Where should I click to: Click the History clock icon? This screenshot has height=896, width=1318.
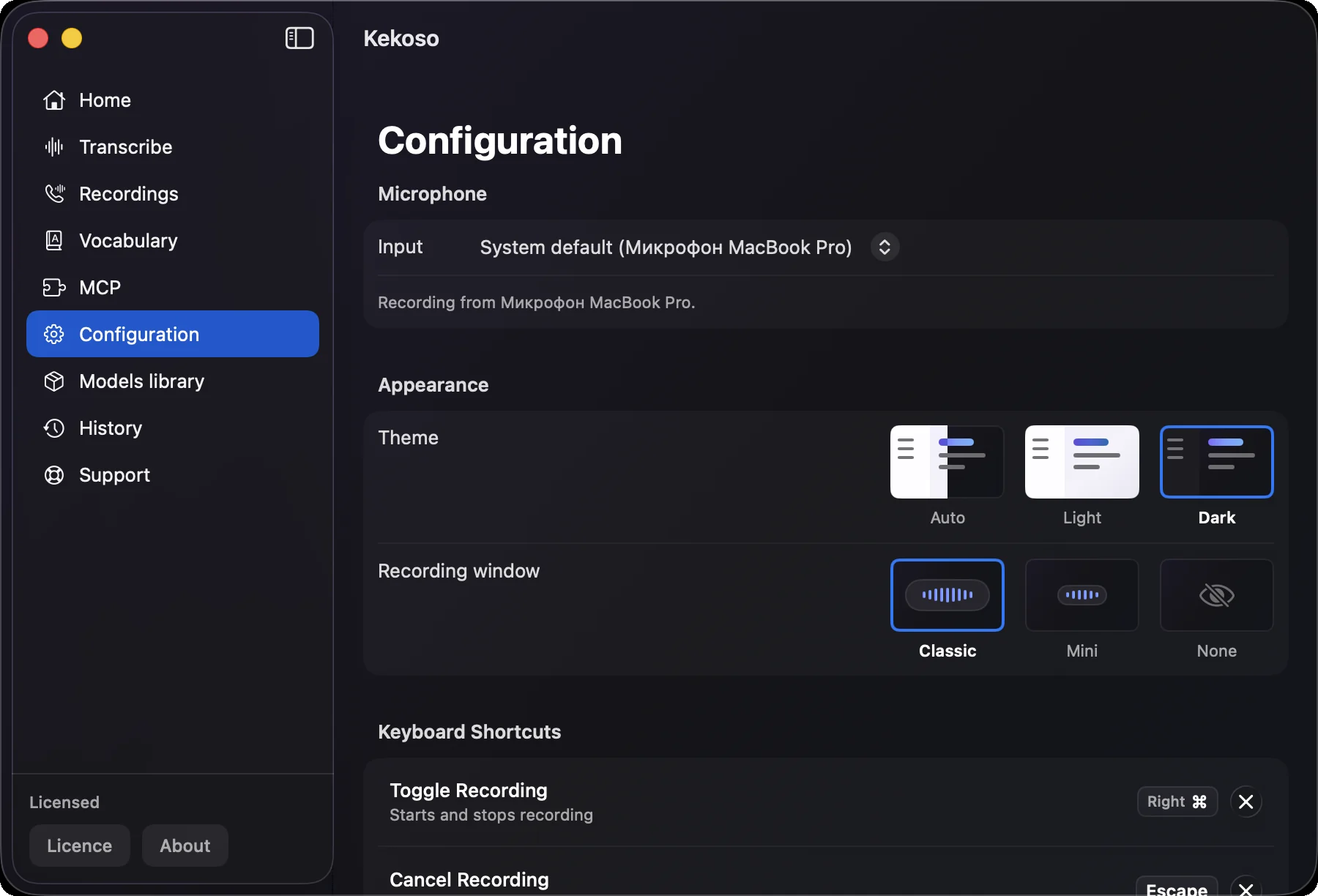click(54, 428)
